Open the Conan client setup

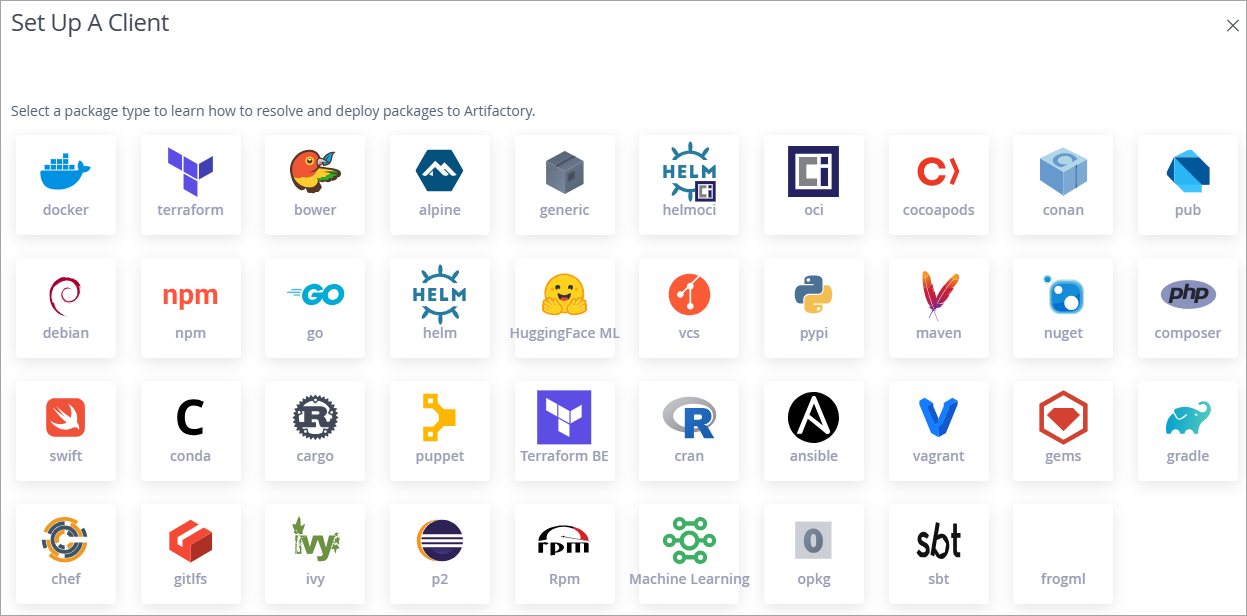pyautogui.click(x=1062, y=184)
